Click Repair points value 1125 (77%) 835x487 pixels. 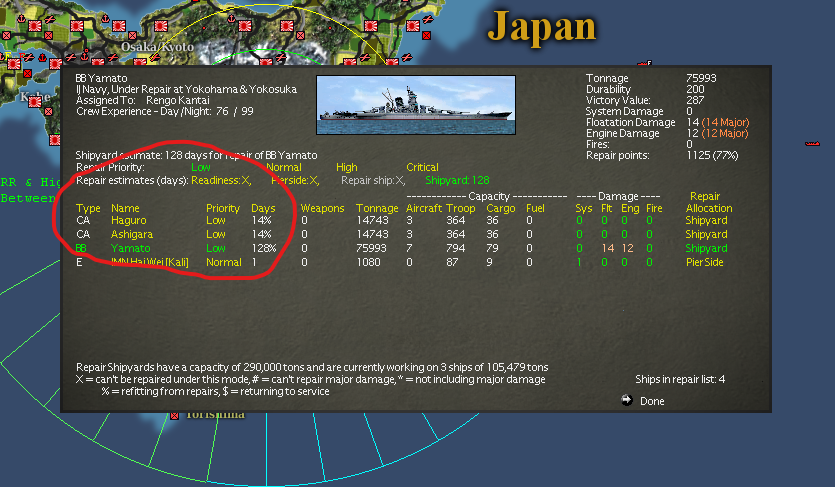[x=713, y=155]
